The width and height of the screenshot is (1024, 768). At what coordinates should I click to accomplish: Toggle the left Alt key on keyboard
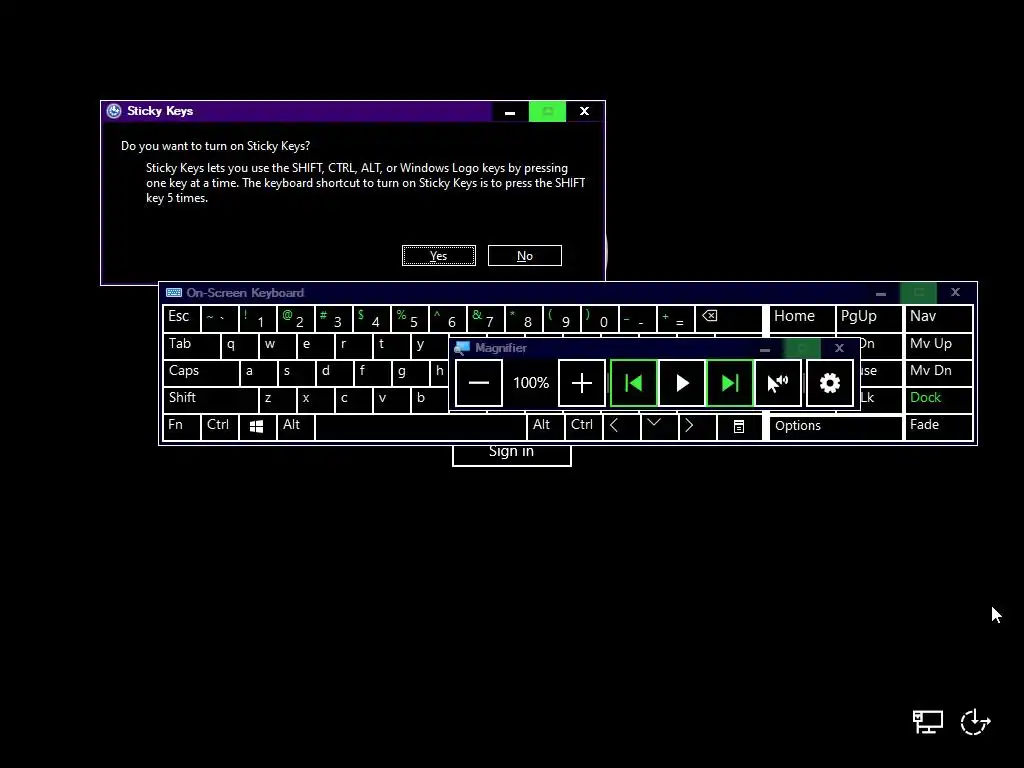click(x=295, y=426)
